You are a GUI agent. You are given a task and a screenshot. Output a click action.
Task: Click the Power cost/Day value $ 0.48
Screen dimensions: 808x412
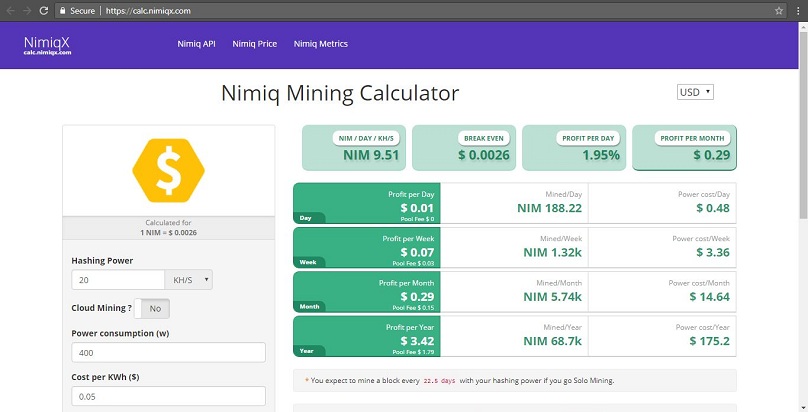pyautogui.click(x=713, y=208)
